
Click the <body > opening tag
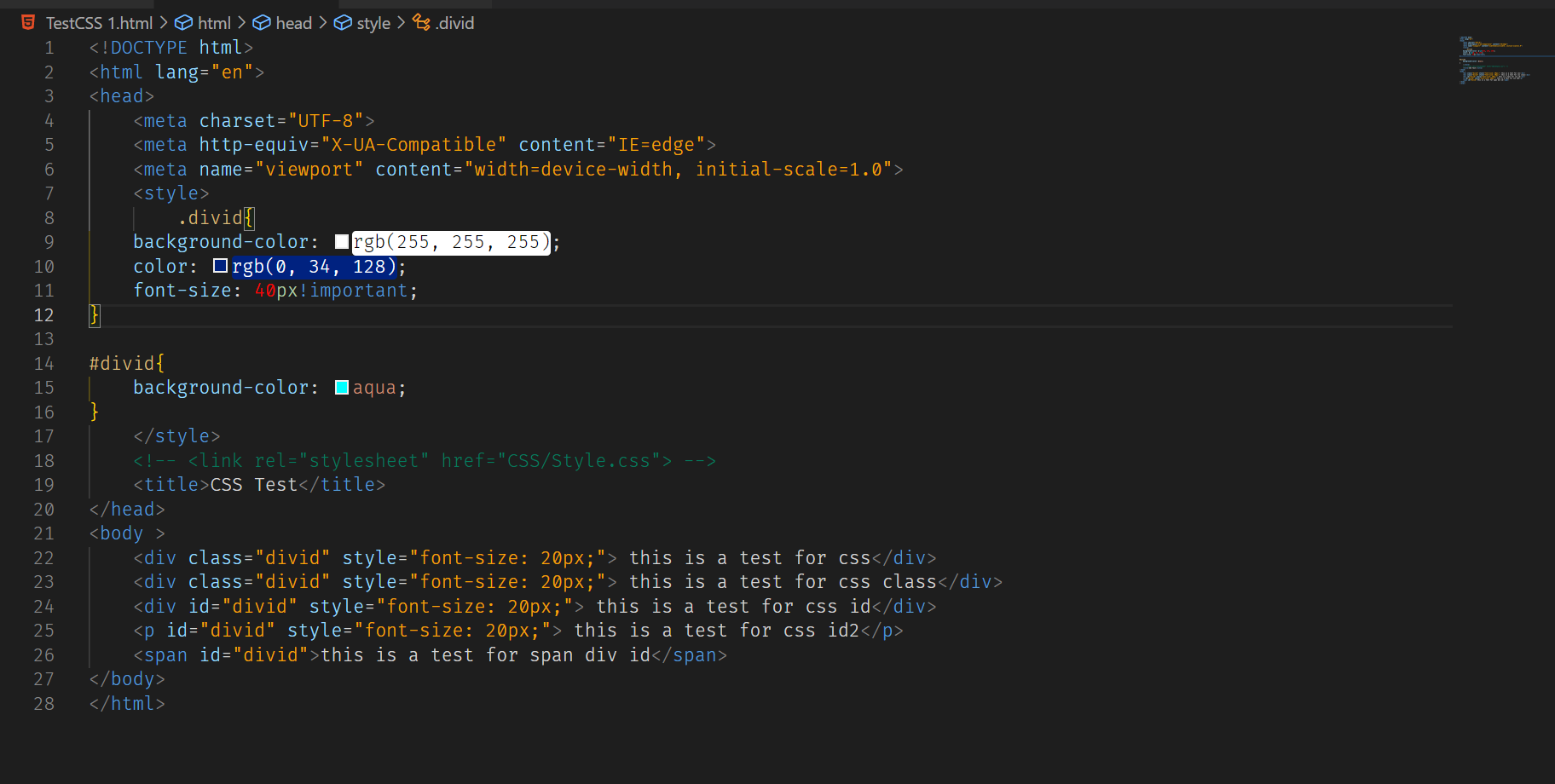coord(127,533)
